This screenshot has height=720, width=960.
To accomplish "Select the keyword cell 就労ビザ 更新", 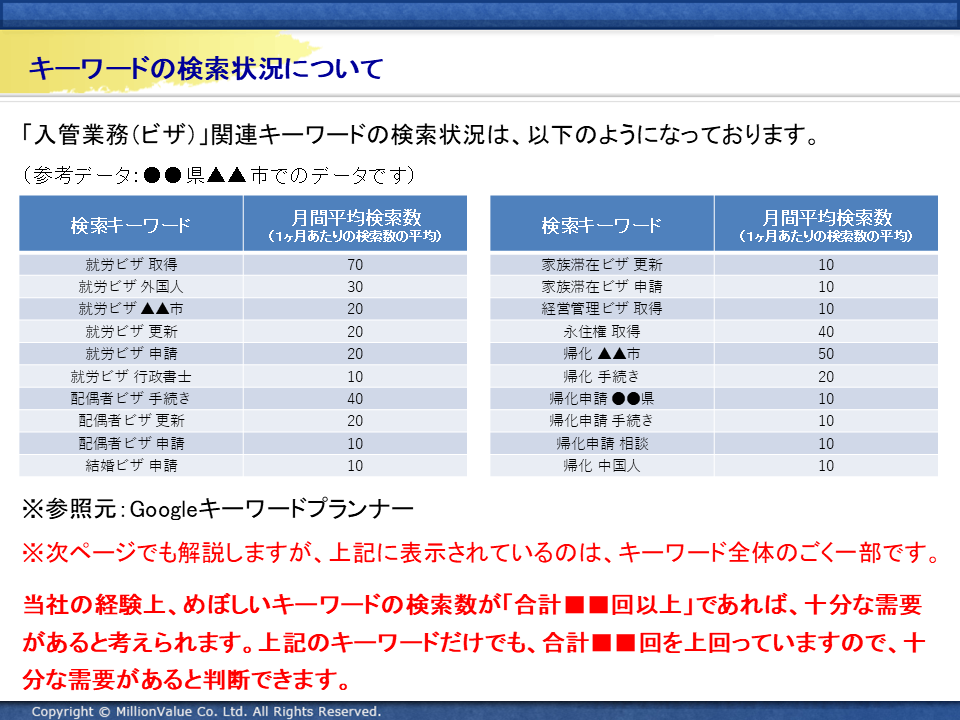I will (131, 331).
